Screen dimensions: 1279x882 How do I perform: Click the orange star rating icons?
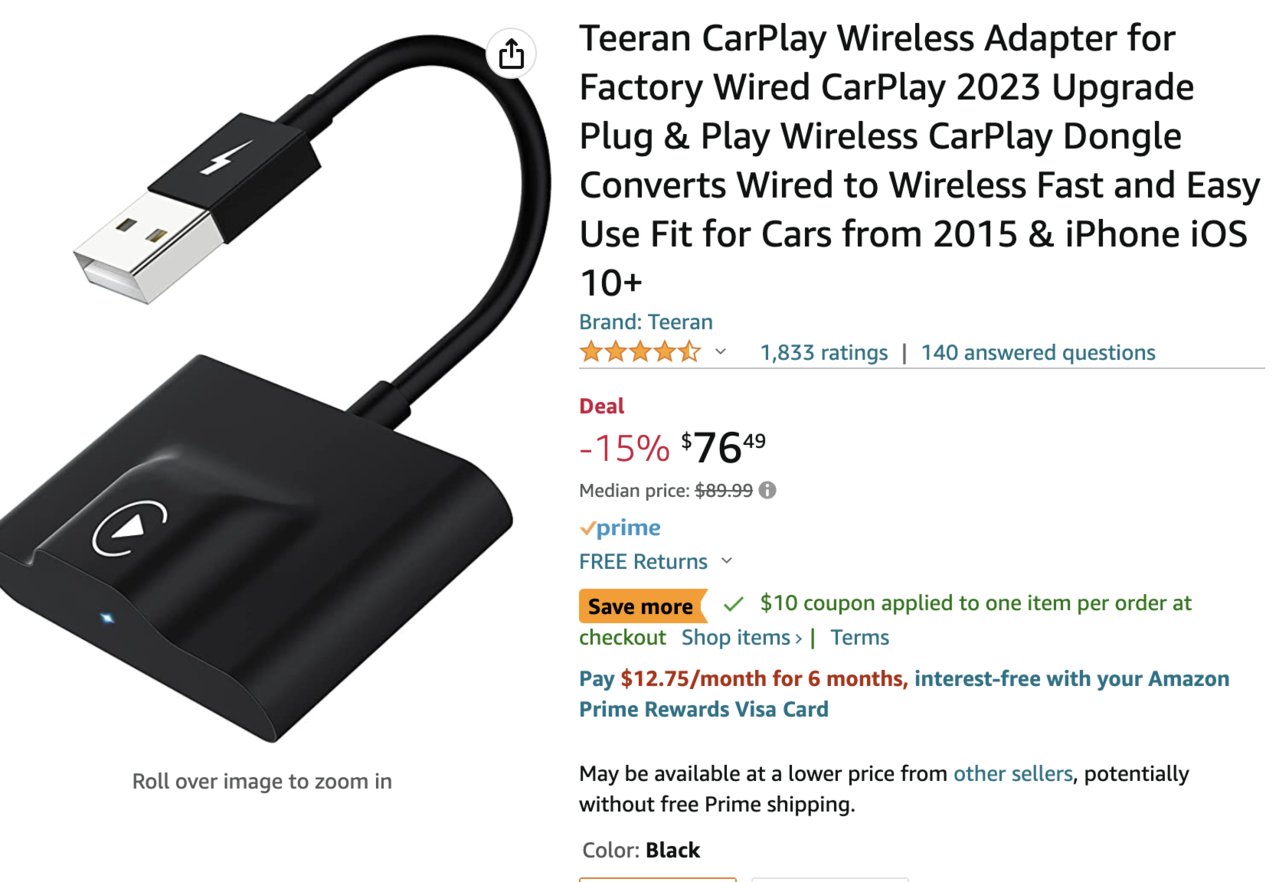[640, 352]
